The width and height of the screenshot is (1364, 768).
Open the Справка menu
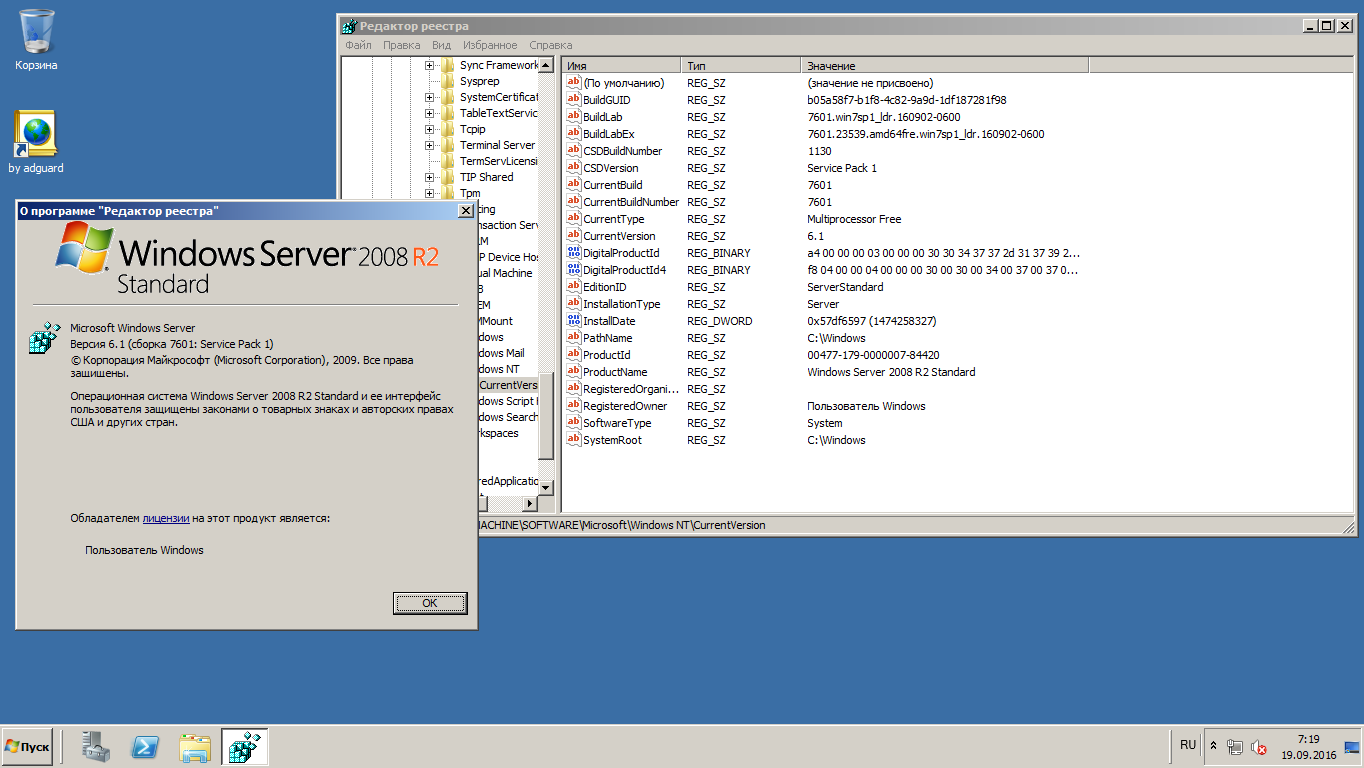[x=550, y=45]
